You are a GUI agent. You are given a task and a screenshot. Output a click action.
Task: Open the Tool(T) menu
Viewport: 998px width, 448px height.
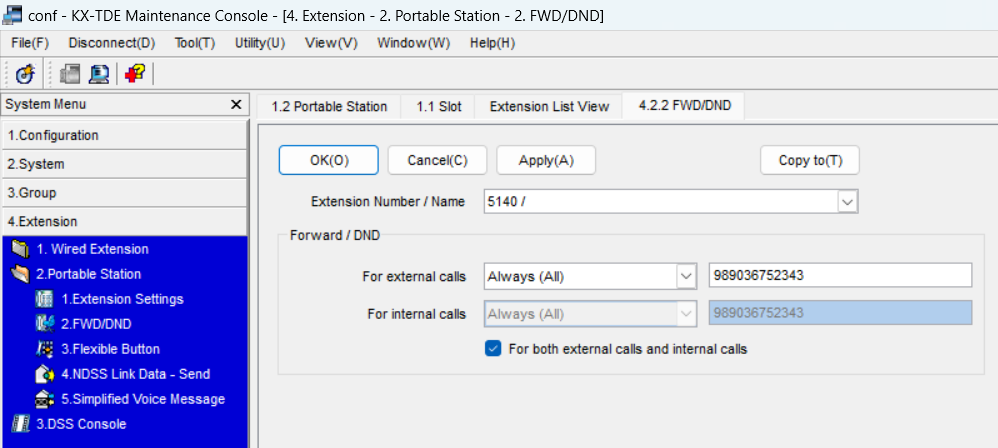195,43
